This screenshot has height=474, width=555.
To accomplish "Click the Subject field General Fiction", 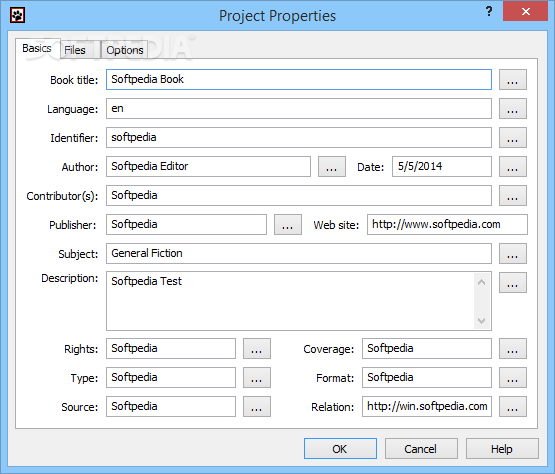I will pos(299,253).
